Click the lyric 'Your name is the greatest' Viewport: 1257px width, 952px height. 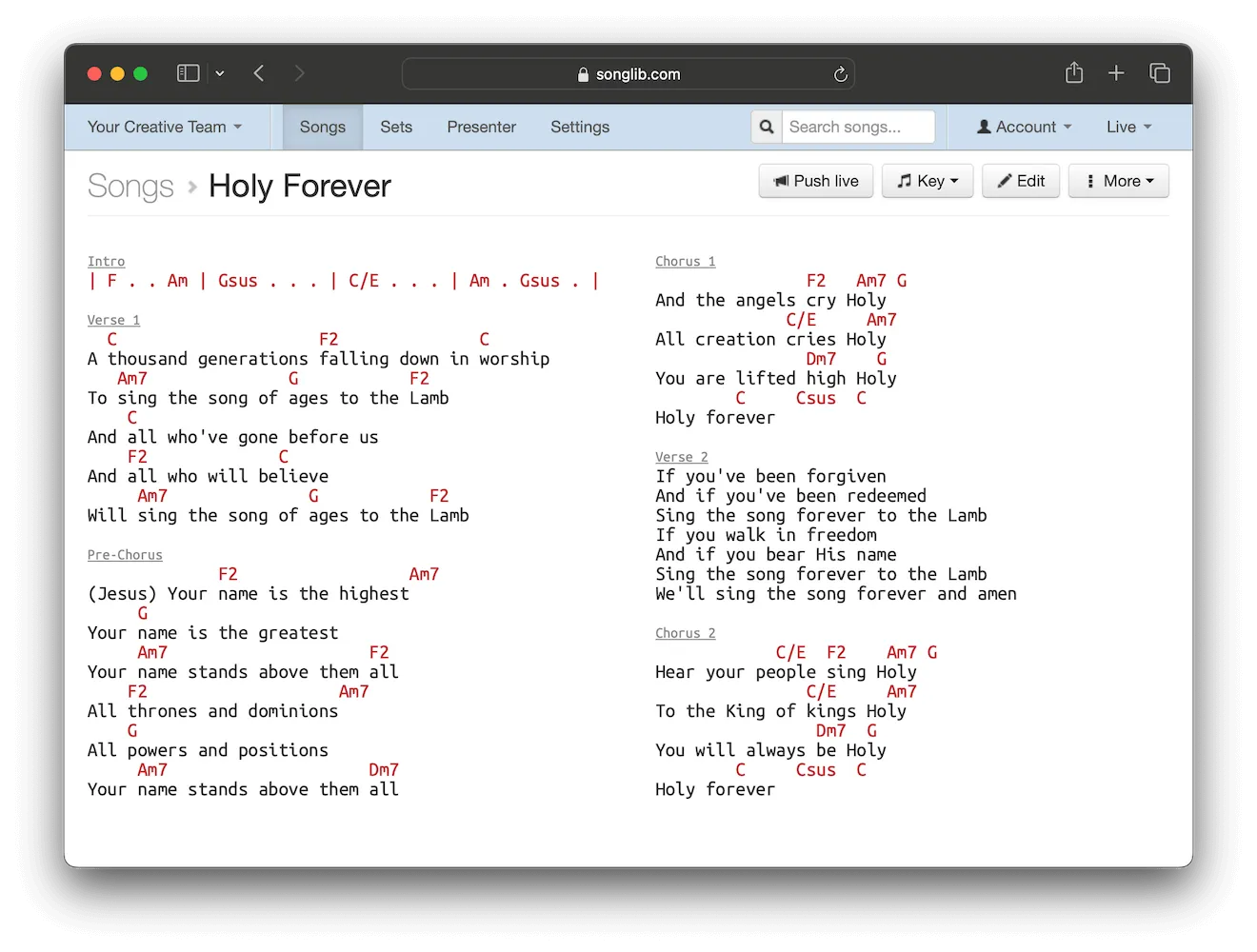coord(212,633)
